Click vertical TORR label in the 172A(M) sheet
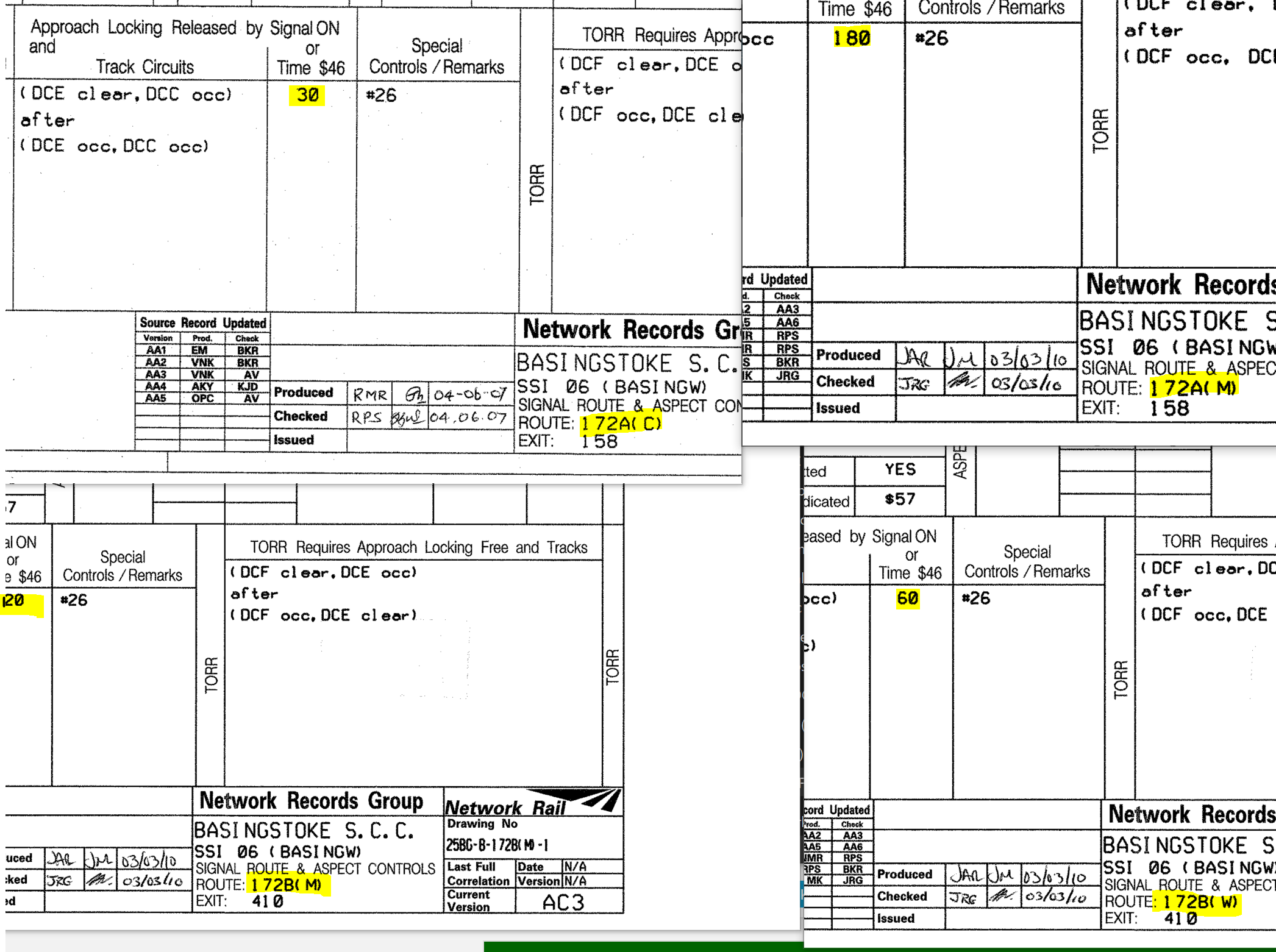Viewport: 1276px width, 952px height. (x=1100, y=131)
